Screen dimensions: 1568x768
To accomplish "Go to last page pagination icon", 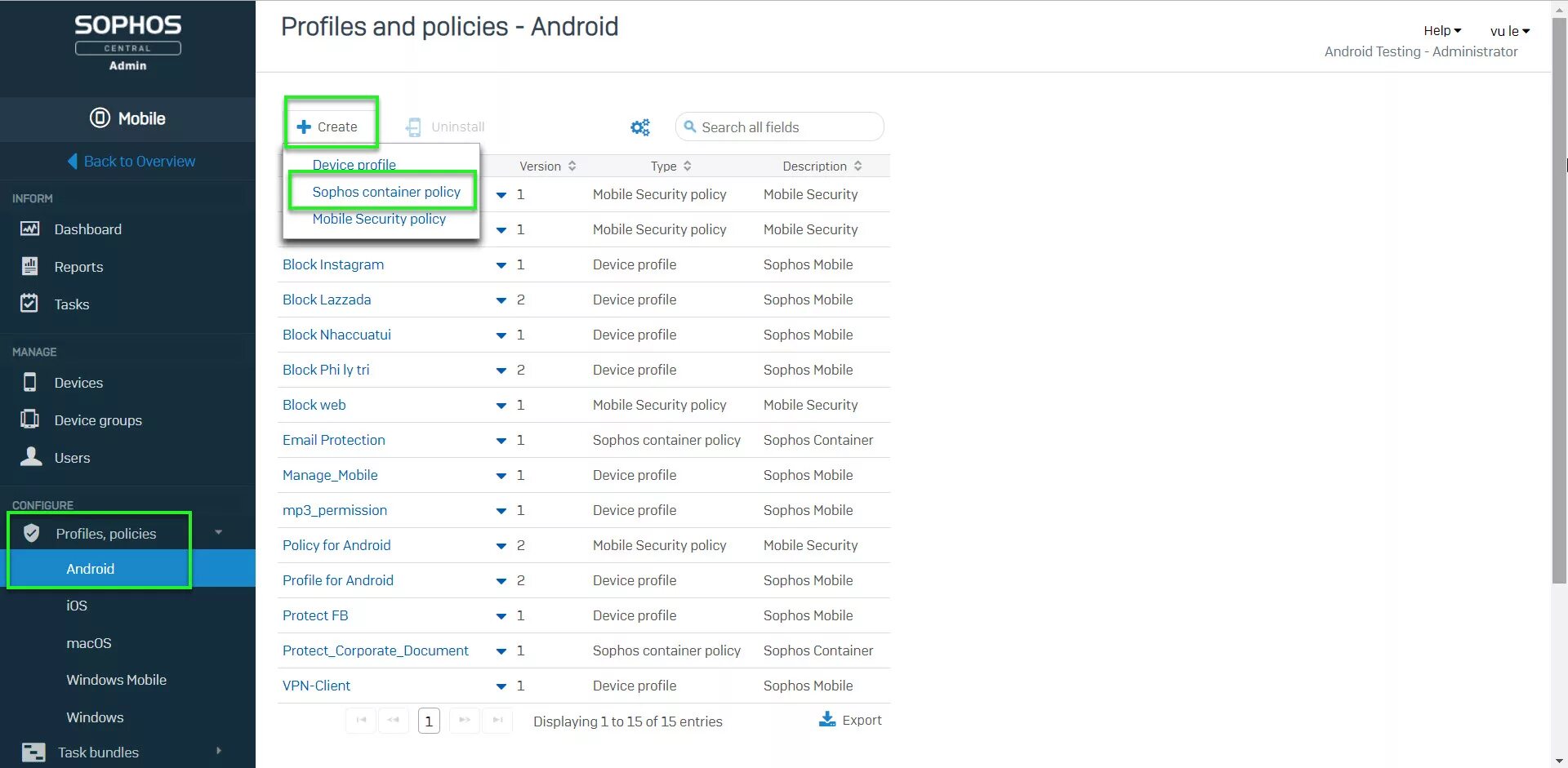I will (x=497, y=720).
